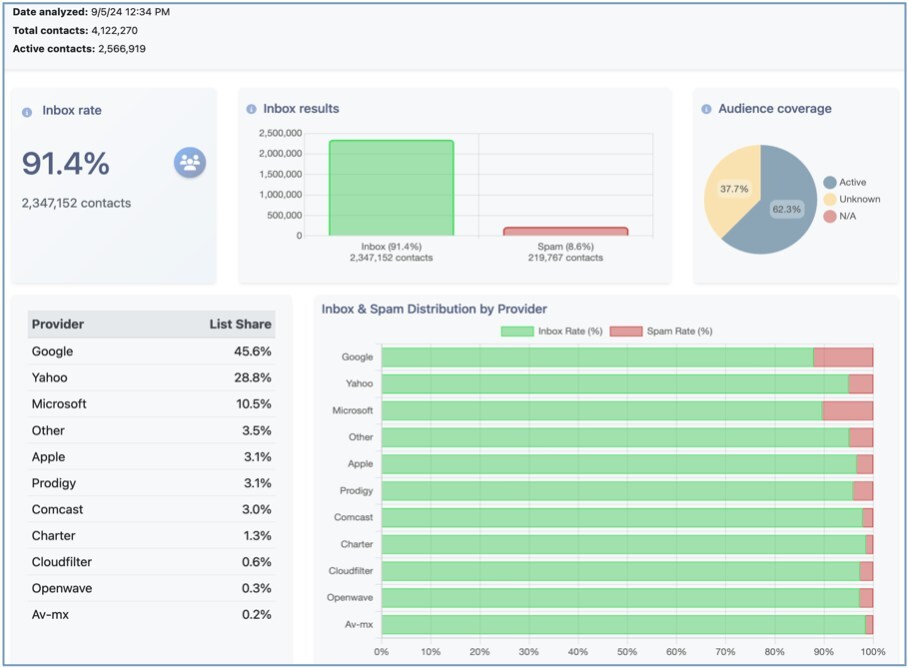The height and width of the screenshot is (668, 908).
Task: Select the Comcast row in provider table
Action: pos(151,510)
